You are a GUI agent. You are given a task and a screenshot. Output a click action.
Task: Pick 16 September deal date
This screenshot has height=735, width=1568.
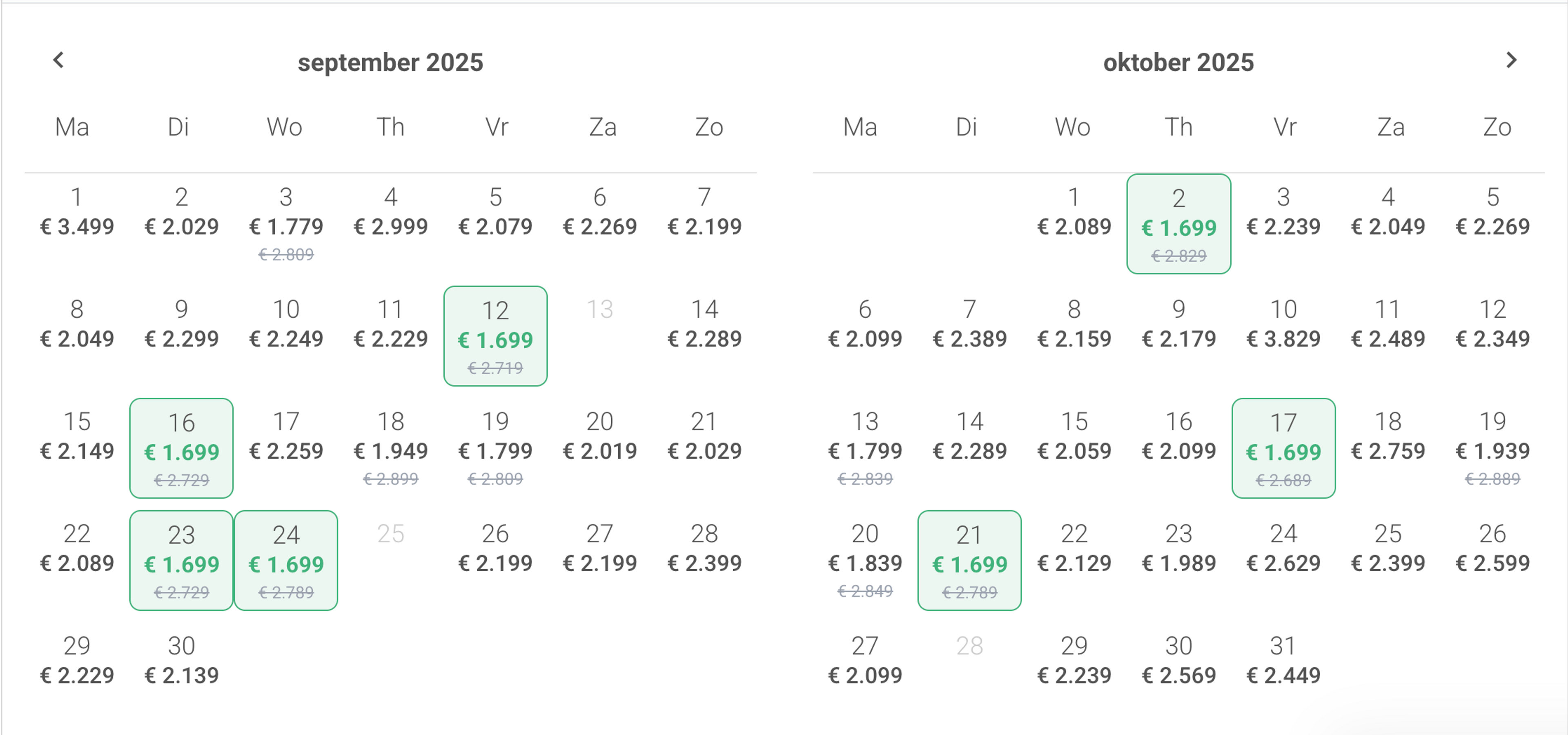181,448
